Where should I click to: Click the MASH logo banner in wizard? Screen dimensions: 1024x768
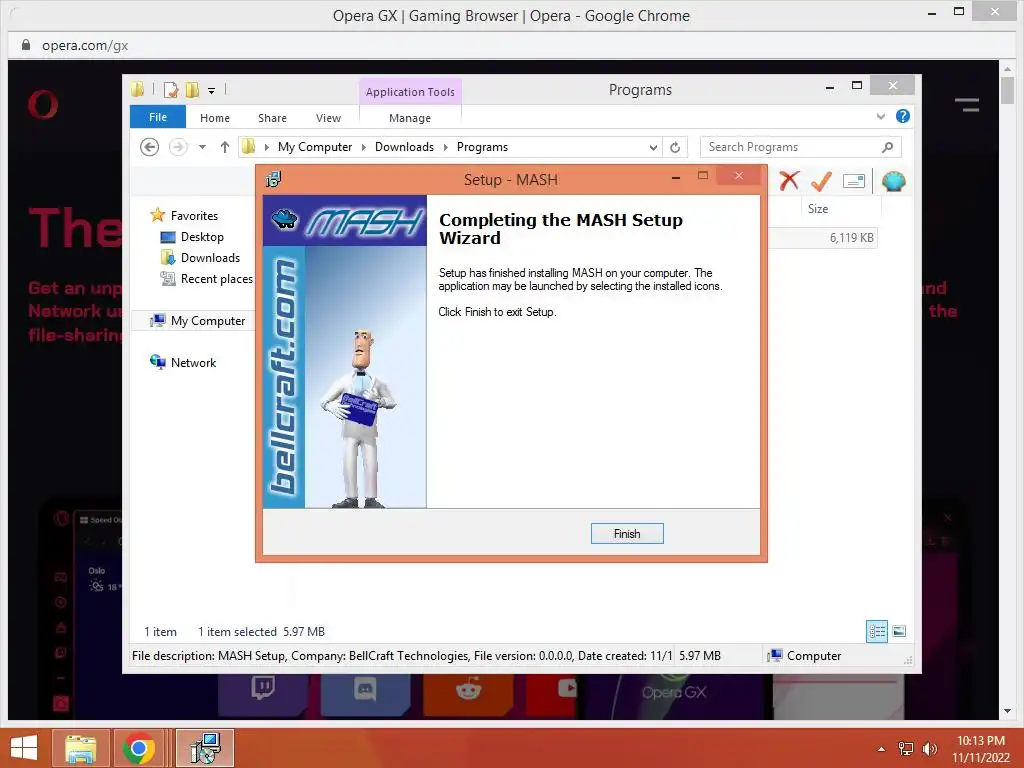[345, 221]
